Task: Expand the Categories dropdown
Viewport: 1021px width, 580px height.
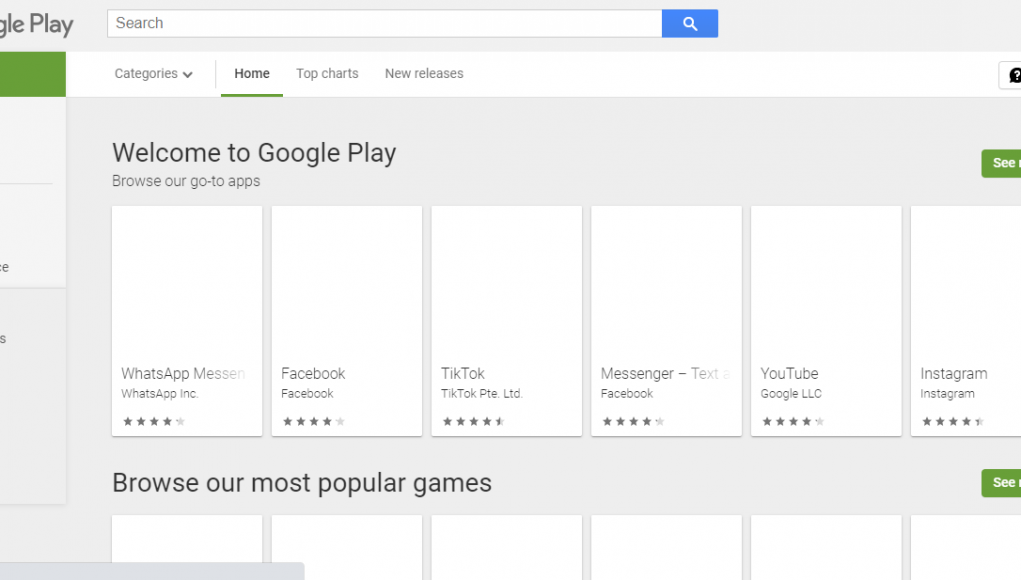Action: (153, 74)
